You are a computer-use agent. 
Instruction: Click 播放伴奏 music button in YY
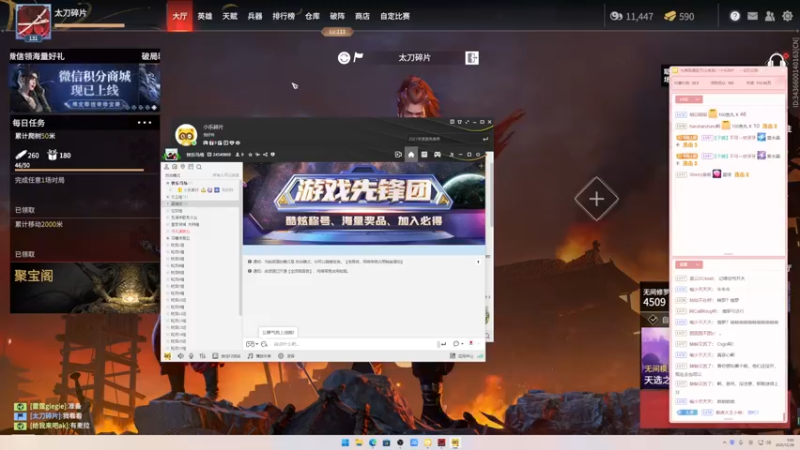pyautogui.click(x=259, y=356)
